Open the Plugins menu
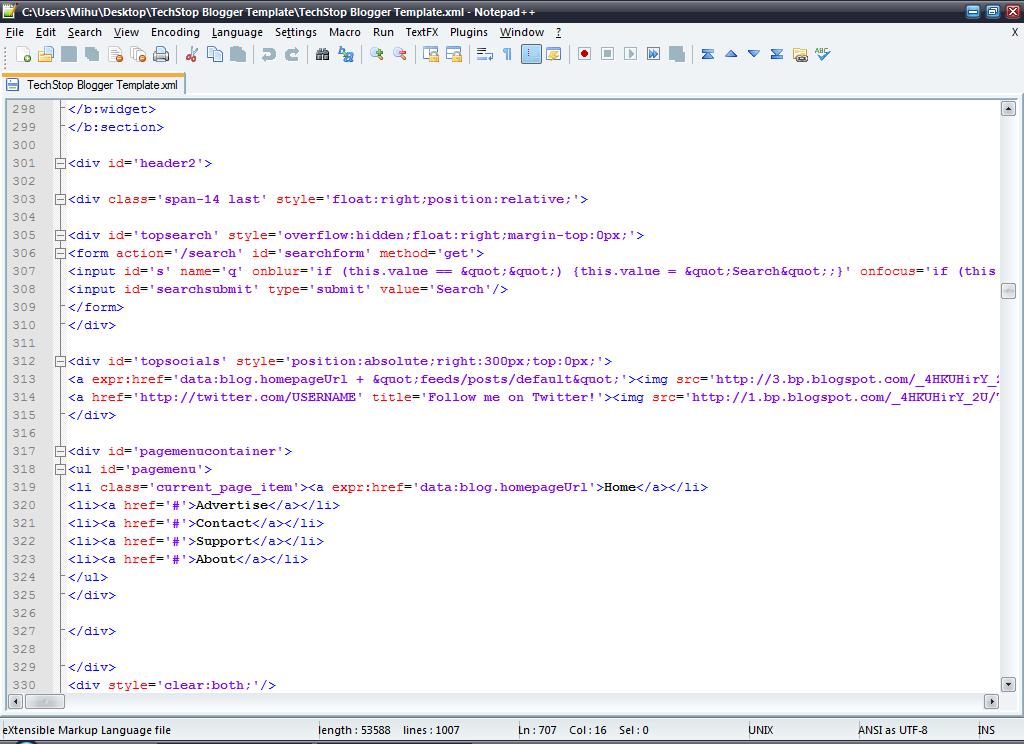The height and width of the screenshot is (744, 1024). pos(468,32)
